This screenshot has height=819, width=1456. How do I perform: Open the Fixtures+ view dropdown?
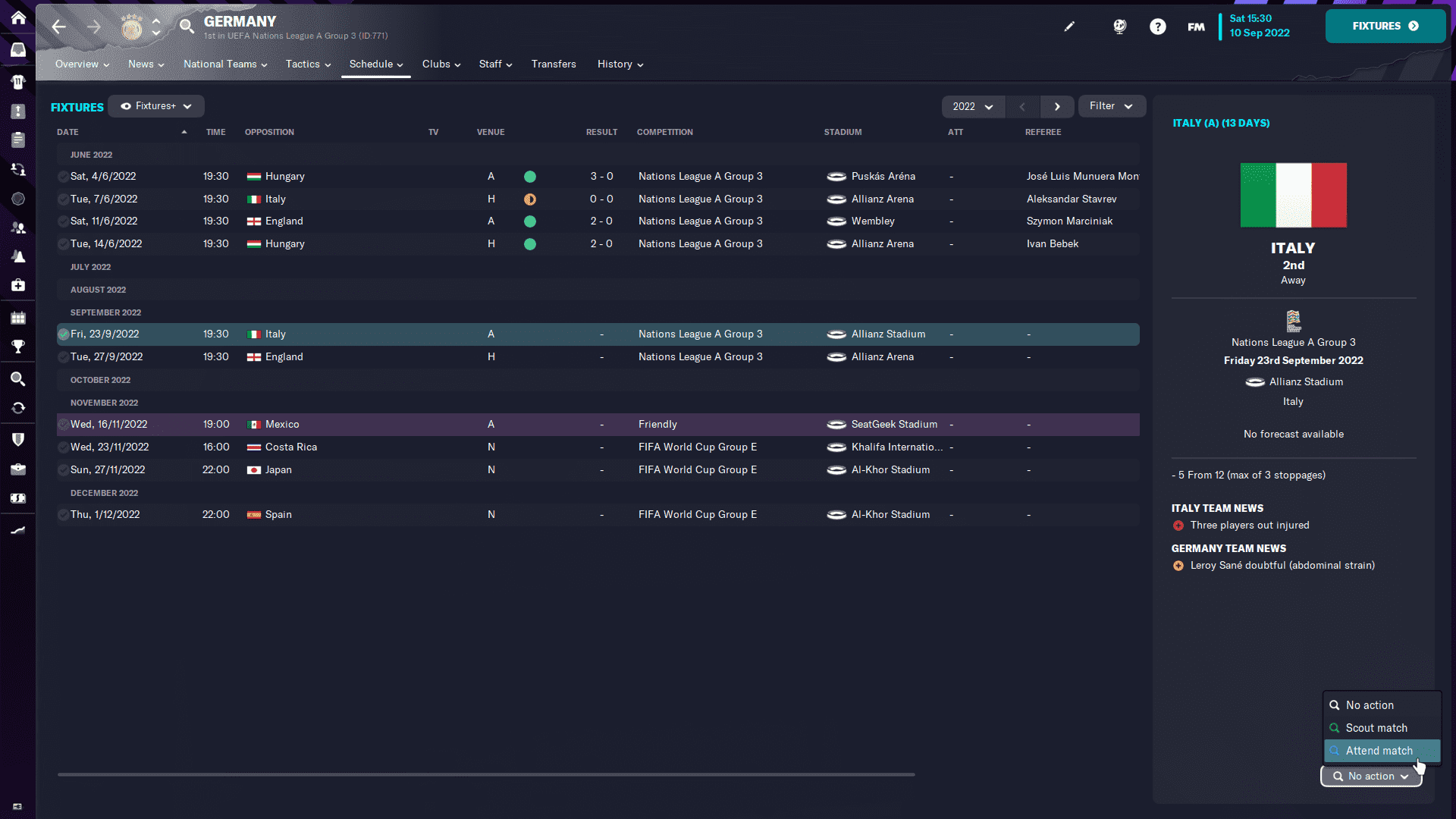pyautogui.click(x=156, y=106)
